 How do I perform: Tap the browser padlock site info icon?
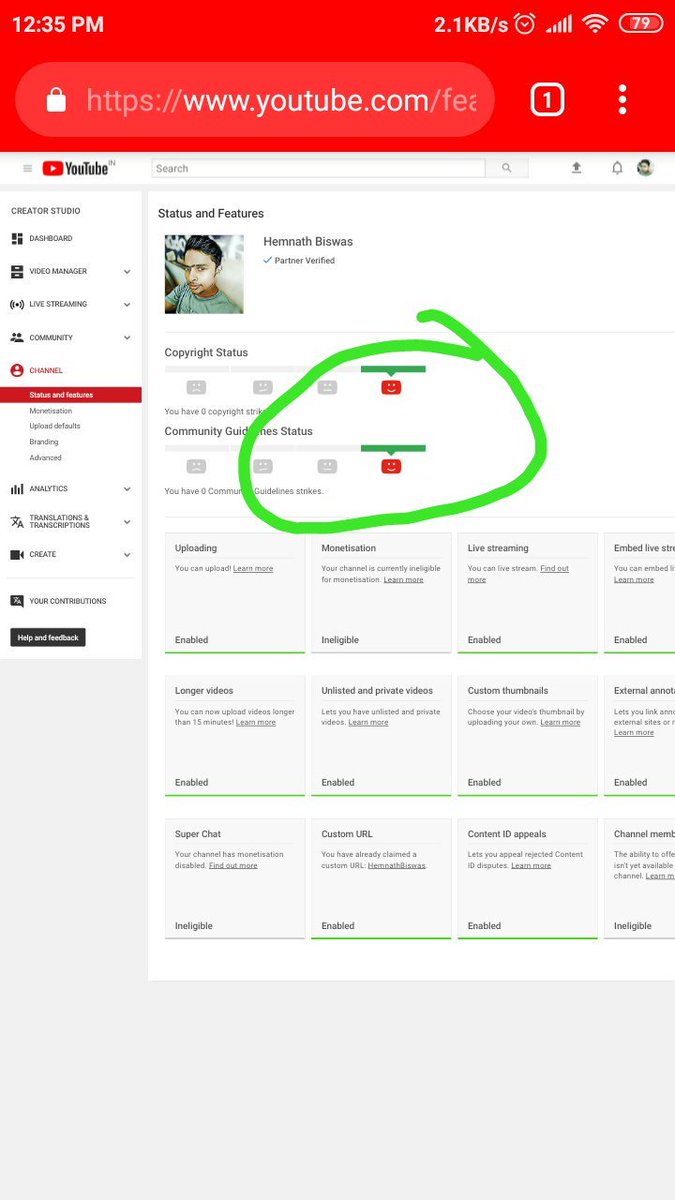point(56,99)
